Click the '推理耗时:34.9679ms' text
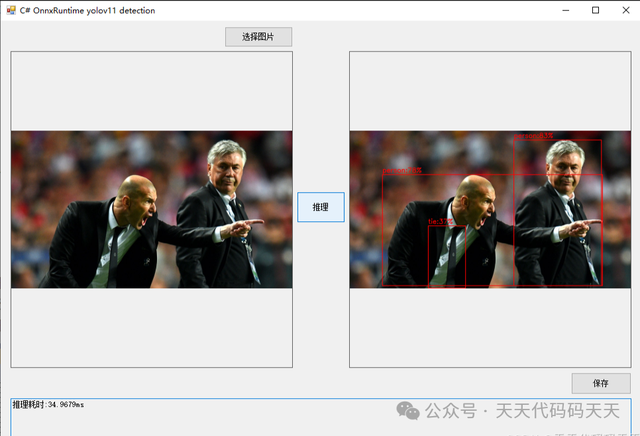 coord(48,404)
